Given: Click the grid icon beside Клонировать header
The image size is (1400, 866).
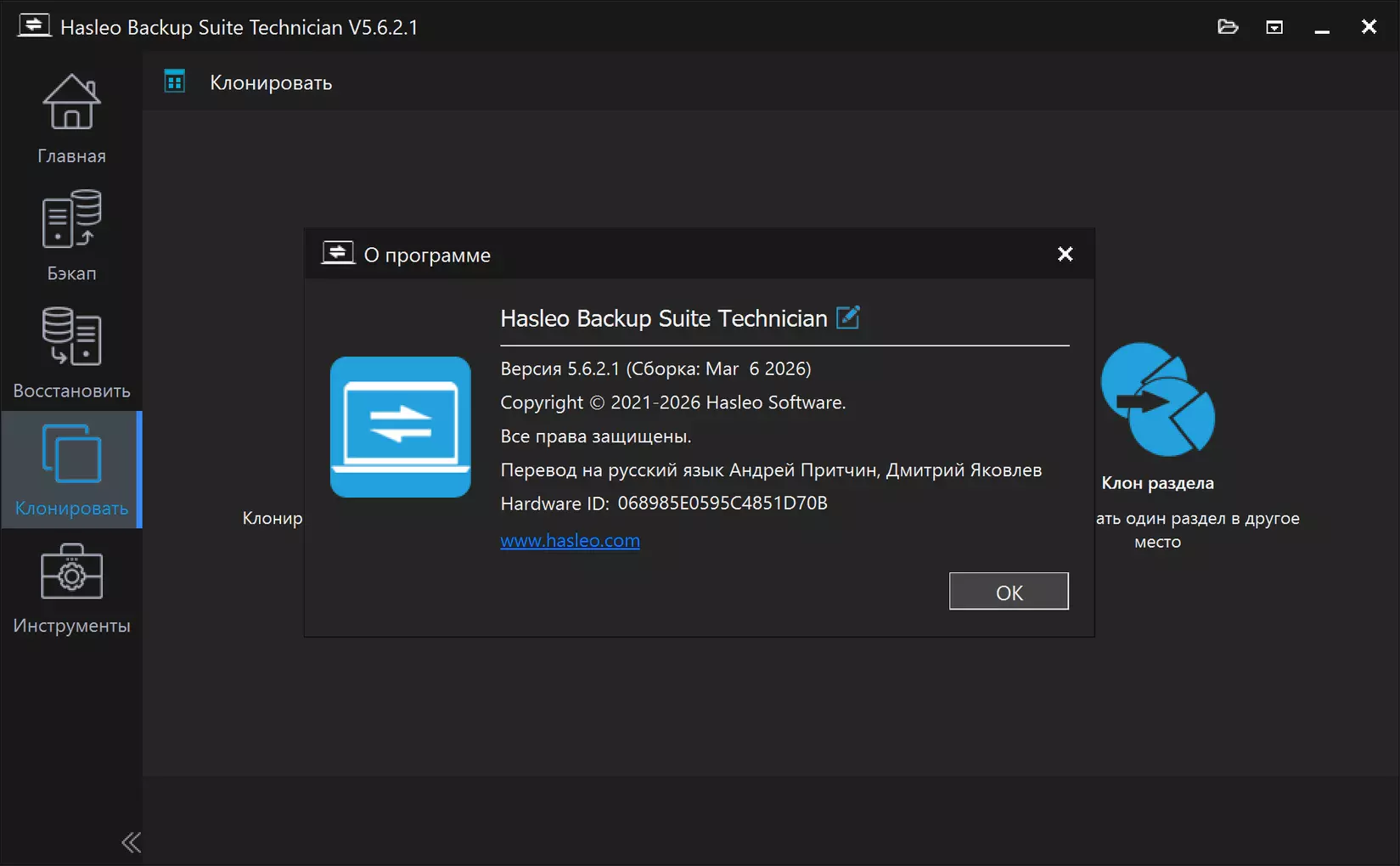Looking at the screenshot, I should coord(175,82).
